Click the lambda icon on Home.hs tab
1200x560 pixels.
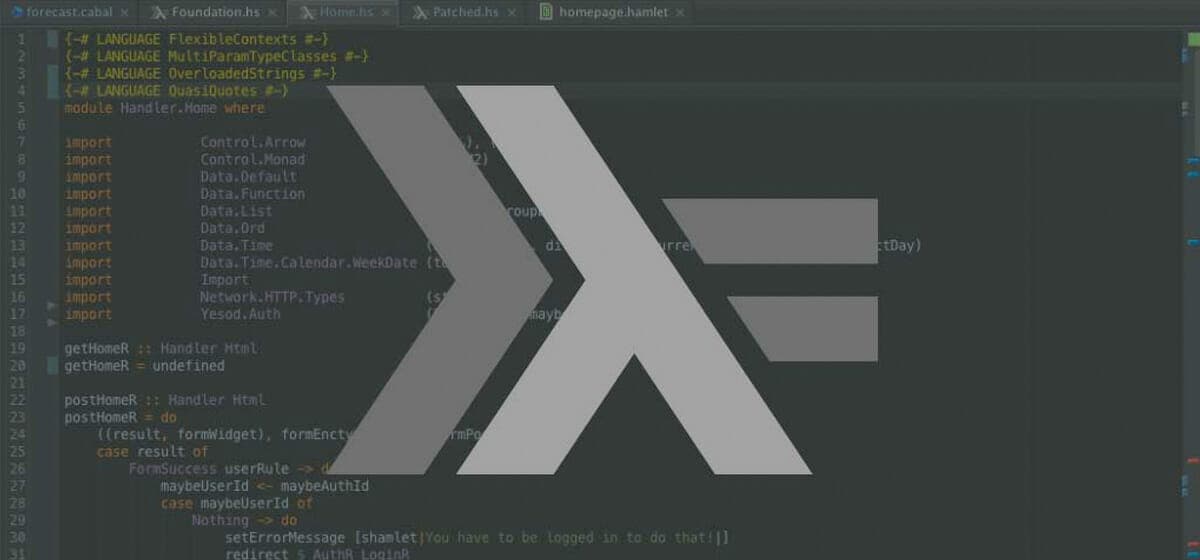308,13
